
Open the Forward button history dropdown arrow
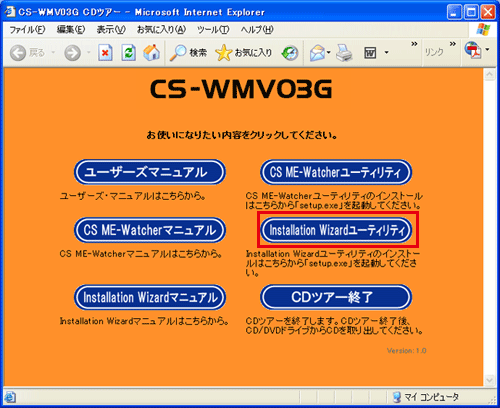[89, 52]
